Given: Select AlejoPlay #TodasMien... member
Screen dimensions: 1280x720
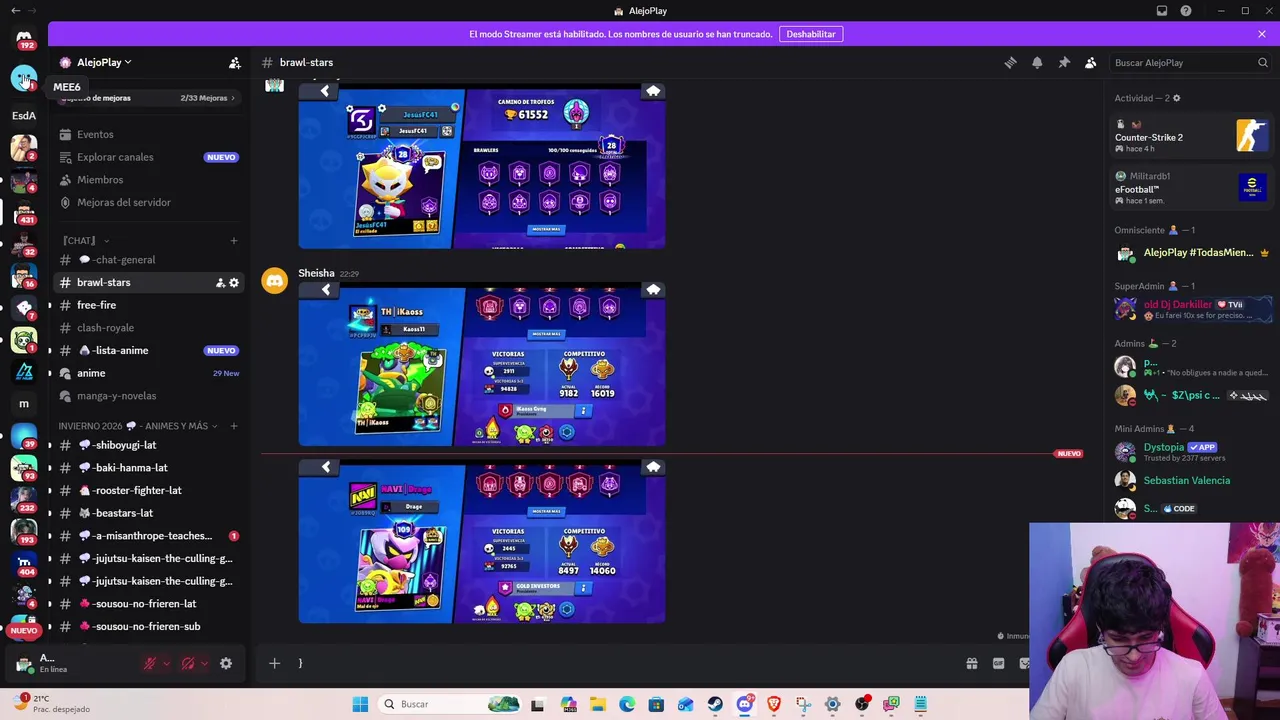Looking at the screenshot, I should pos(1192,253).
